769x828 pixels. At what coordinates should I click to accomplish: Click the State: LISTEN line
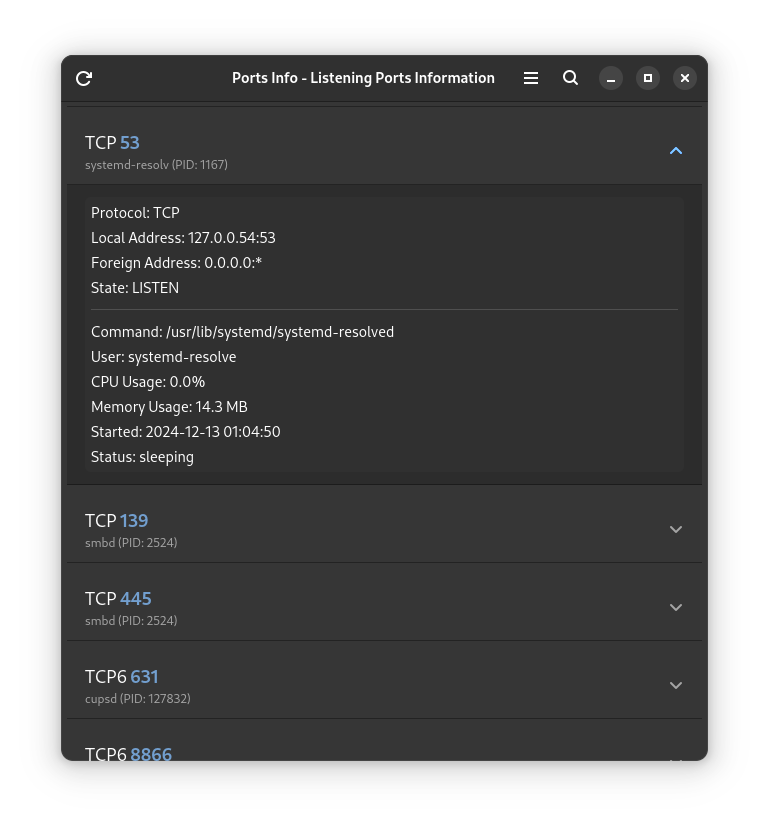135,288
